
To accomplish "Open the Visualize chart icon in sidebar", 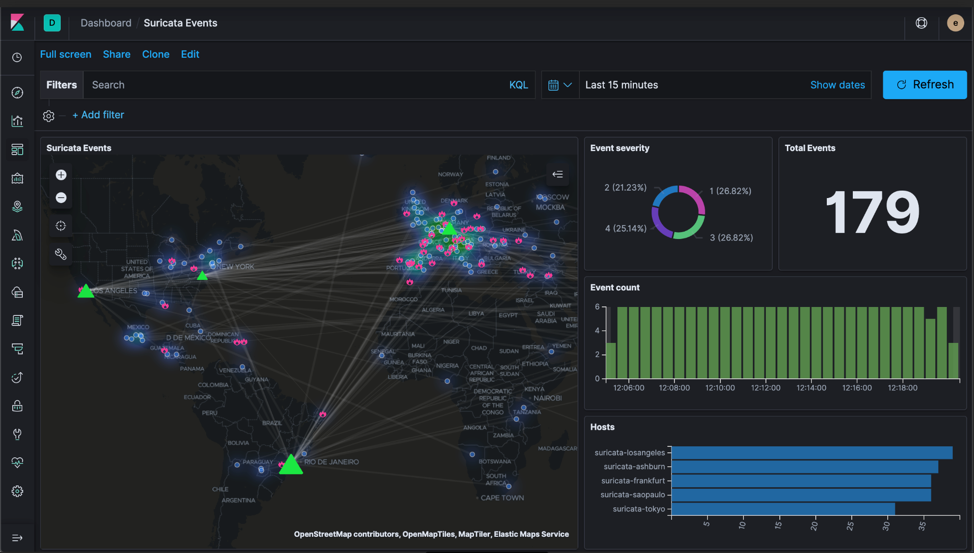I will coord(17,121).
